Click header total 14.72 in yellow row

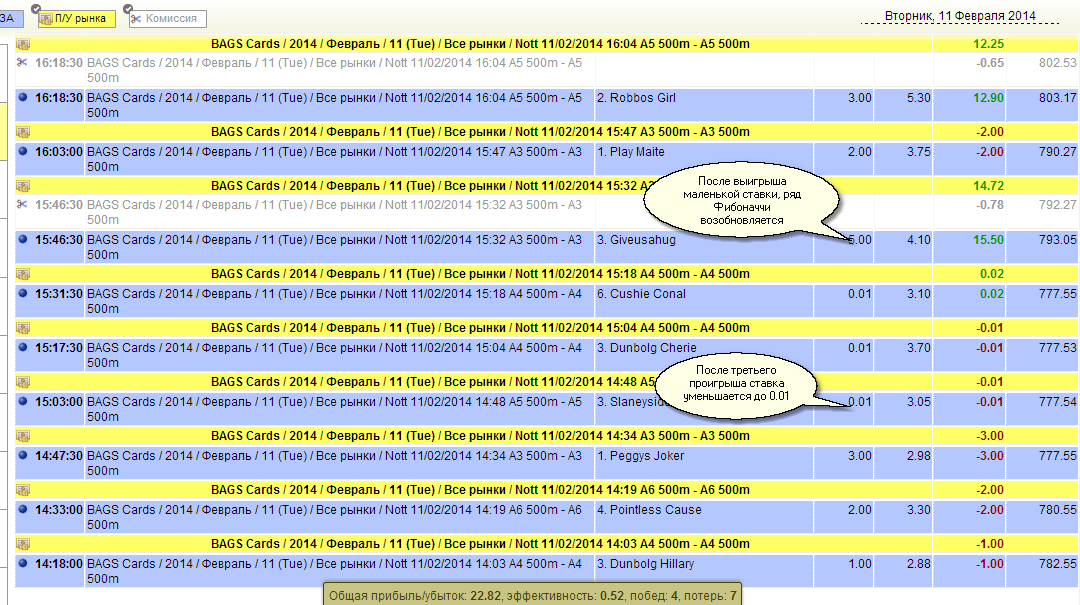click(x=988, y=186)
